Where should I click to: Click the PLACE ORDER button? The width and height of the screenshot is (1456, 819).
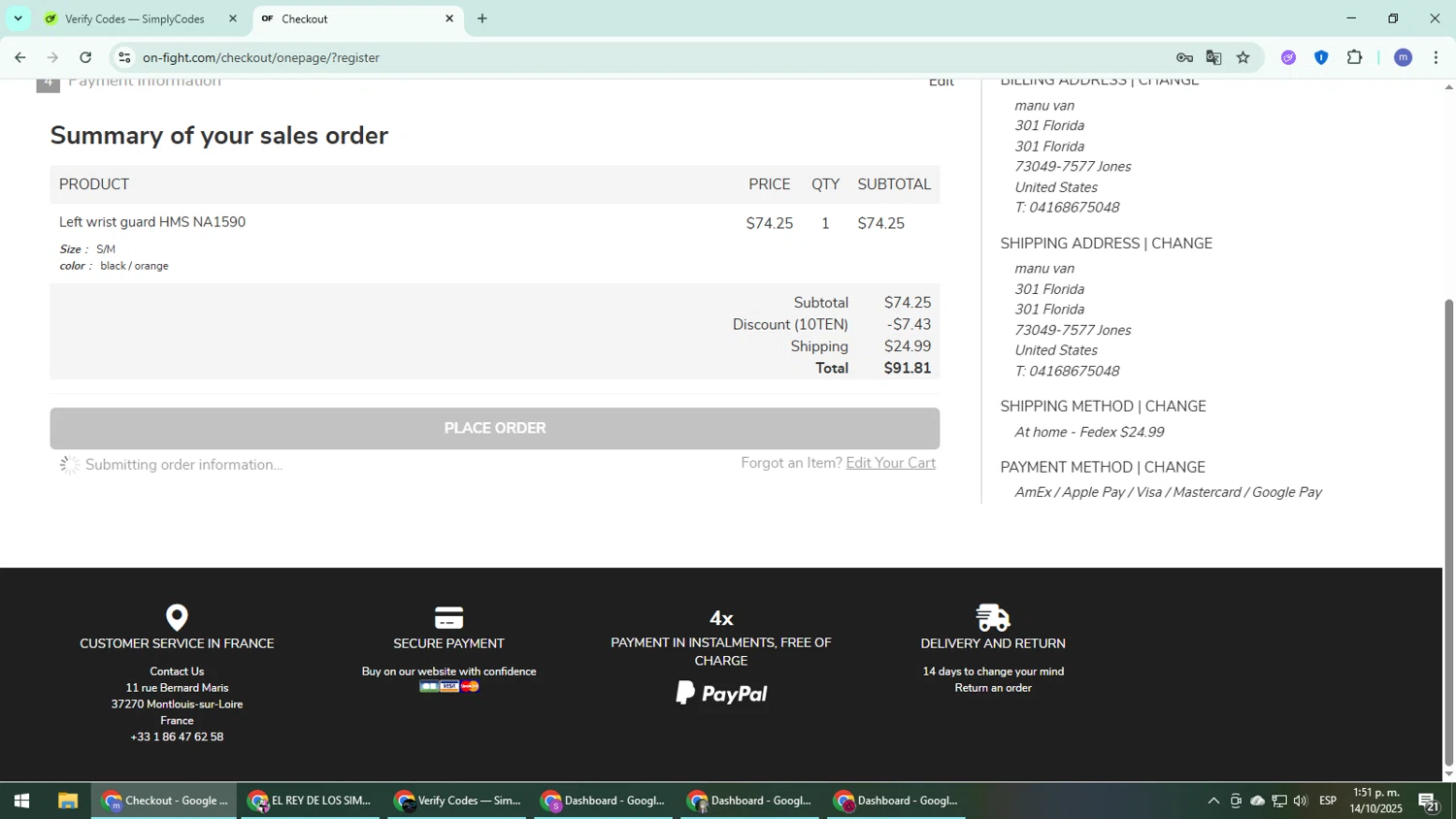pyautogui.click(x=495, y=428)
